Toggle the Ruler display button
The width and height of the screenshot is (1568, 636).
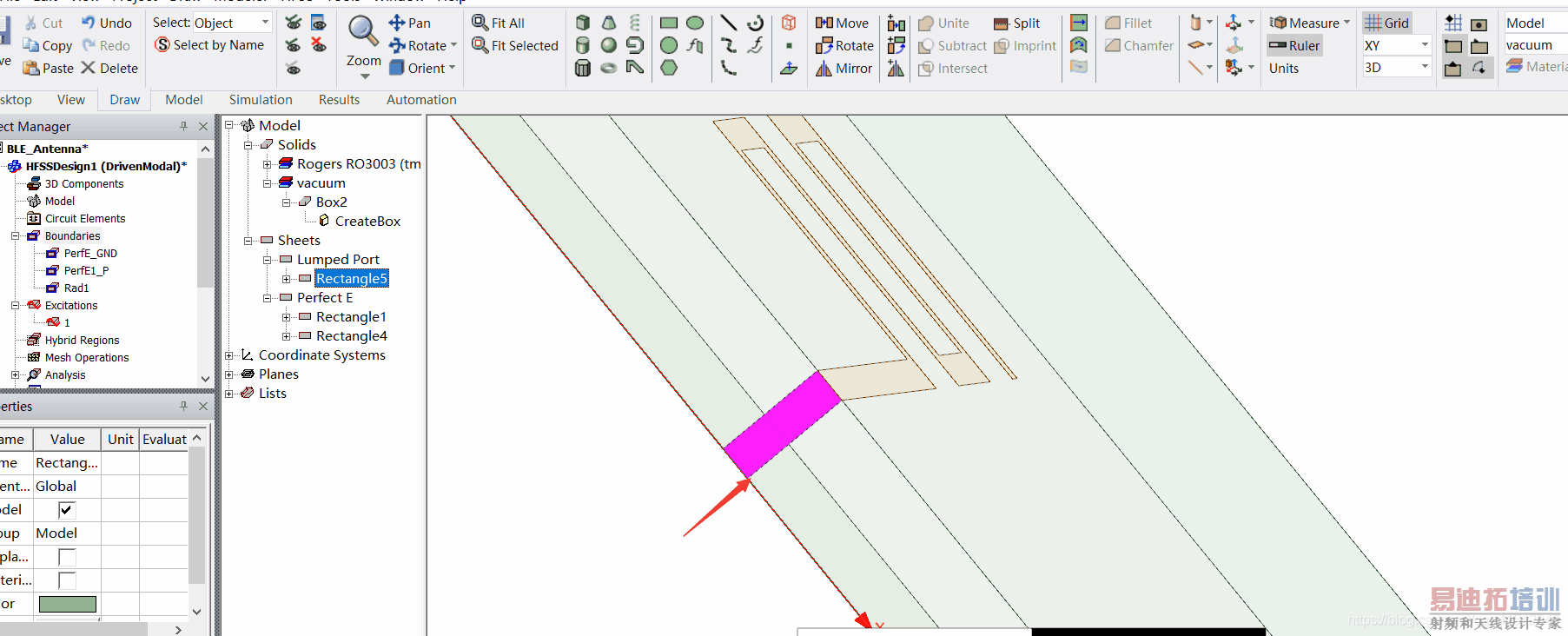coord(1294,45)
